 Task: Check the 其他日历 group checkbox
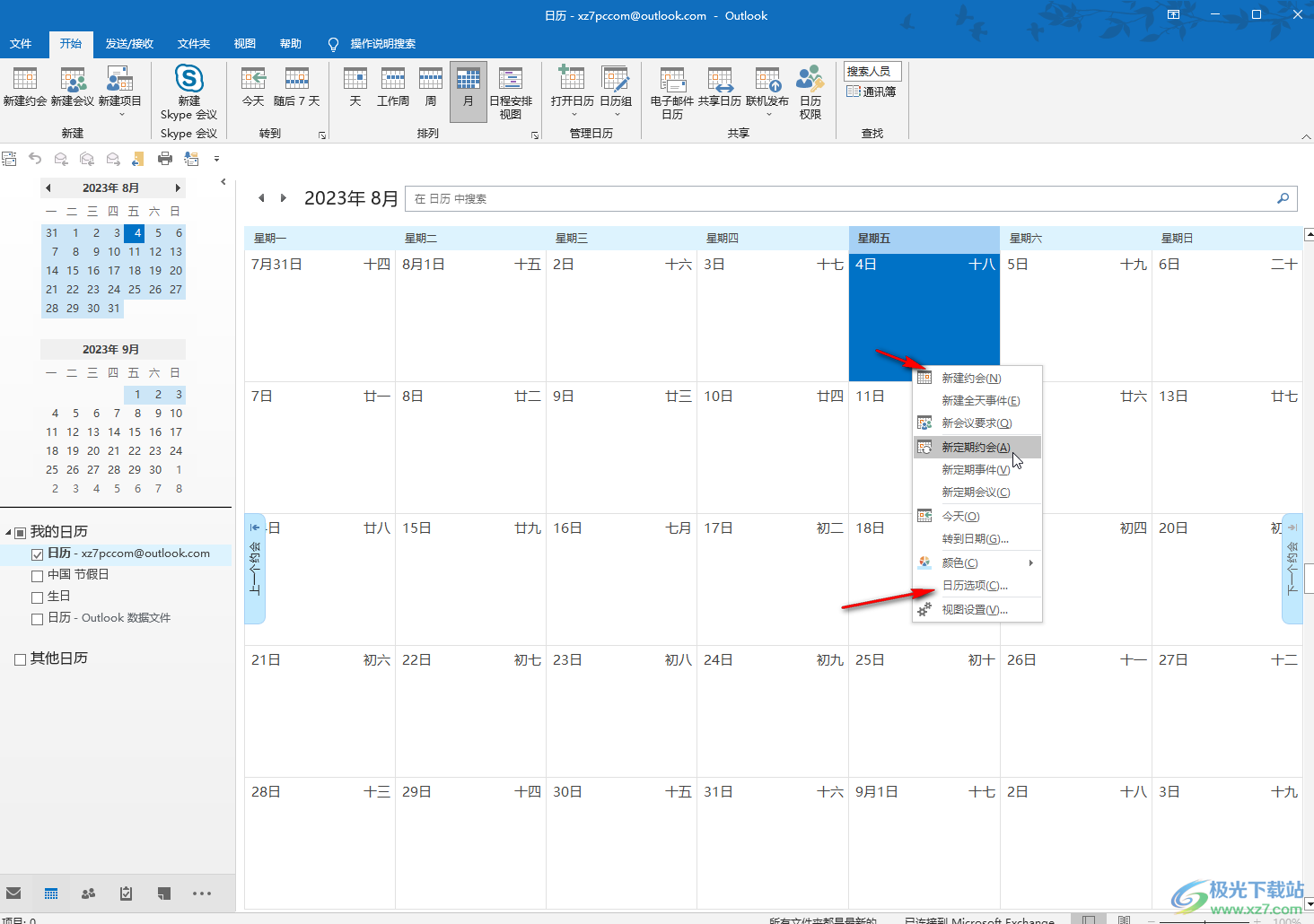pyautogui.click(x=21, y=659)
